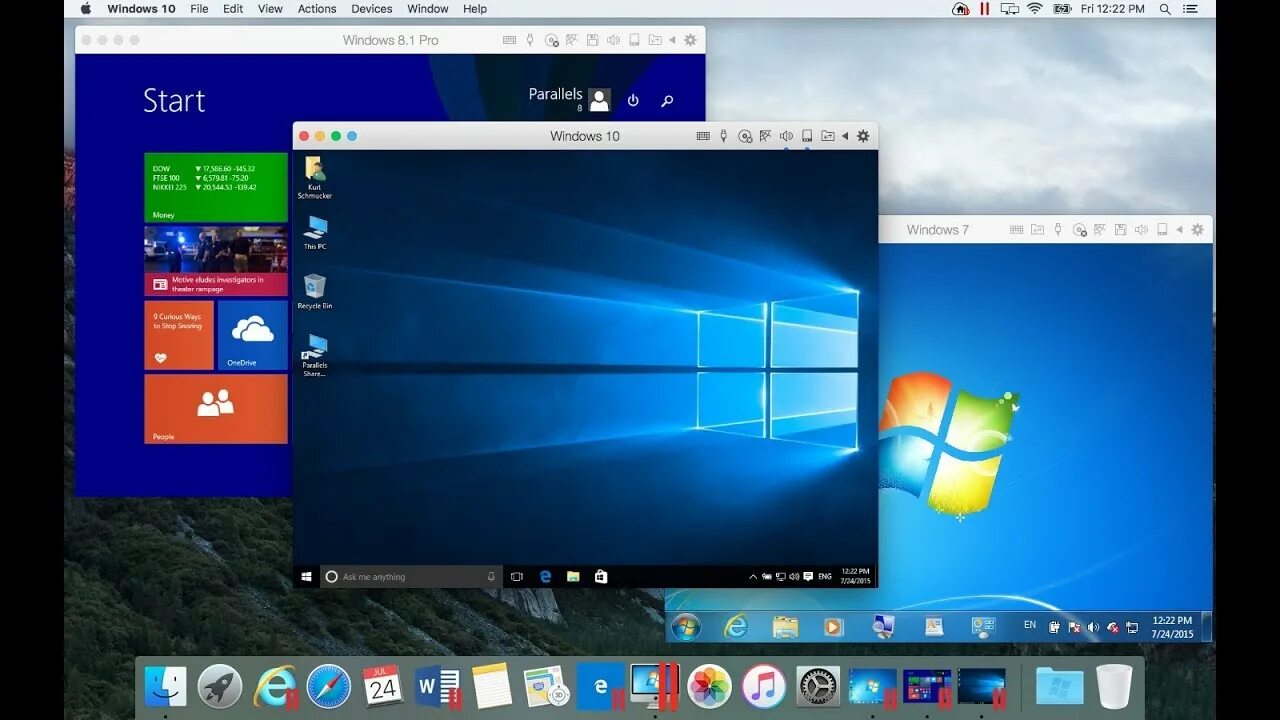
Task: Open configuration gear in Windows 7 window
Action: [1198, 230]
